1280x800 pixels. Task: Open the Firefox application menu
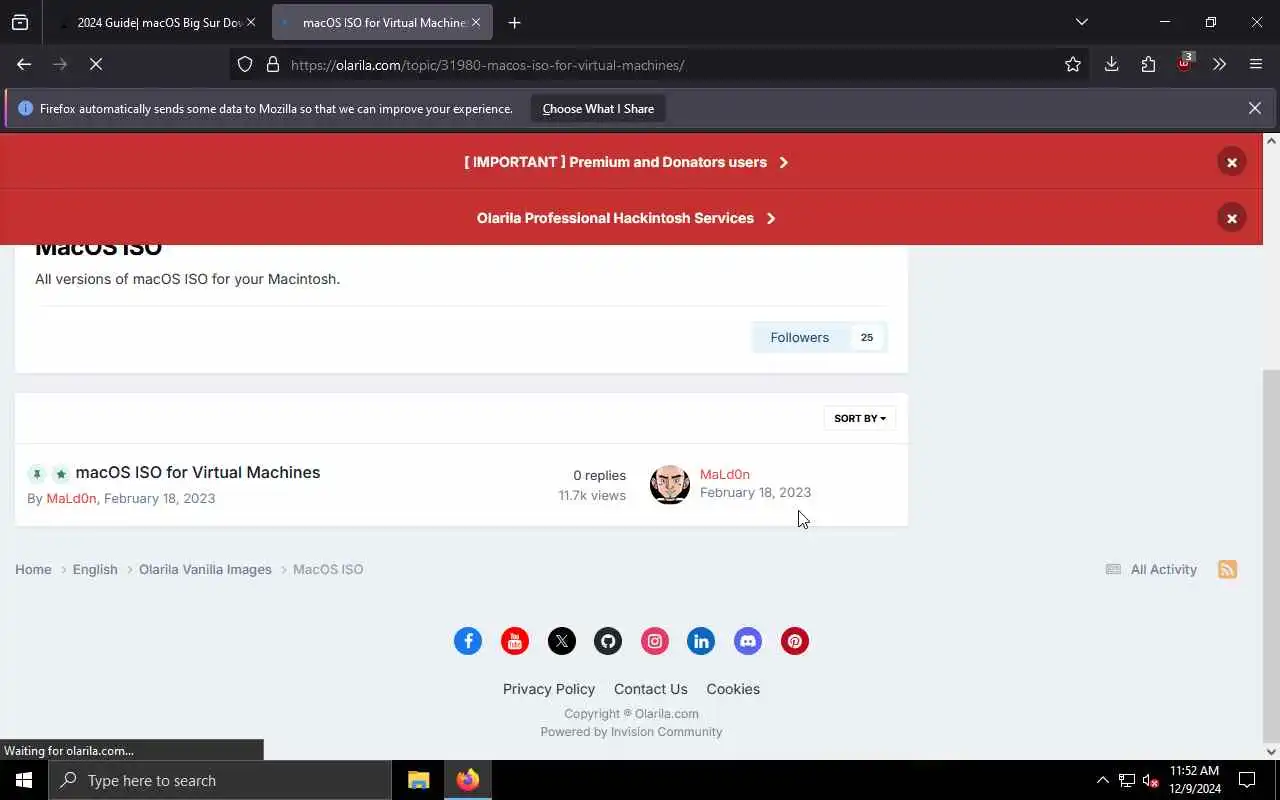1256,64
